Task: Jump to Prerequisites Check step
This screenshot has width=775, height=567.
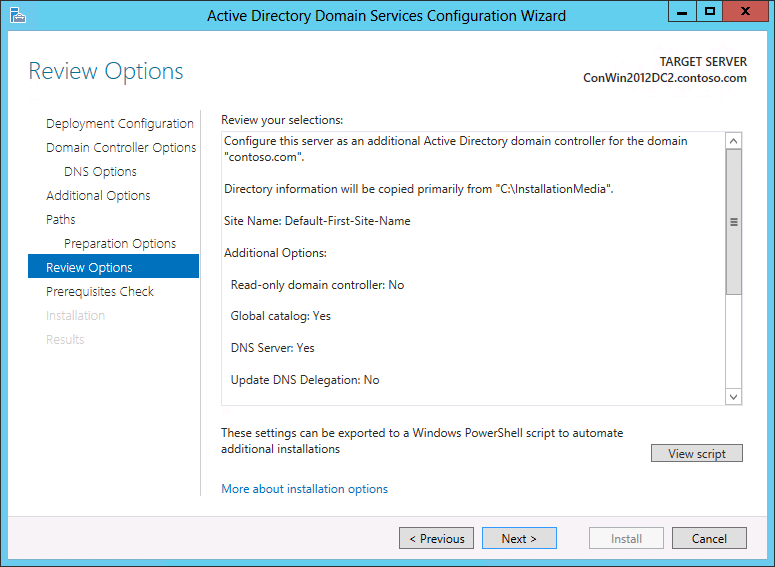Action: pos(100,292)
